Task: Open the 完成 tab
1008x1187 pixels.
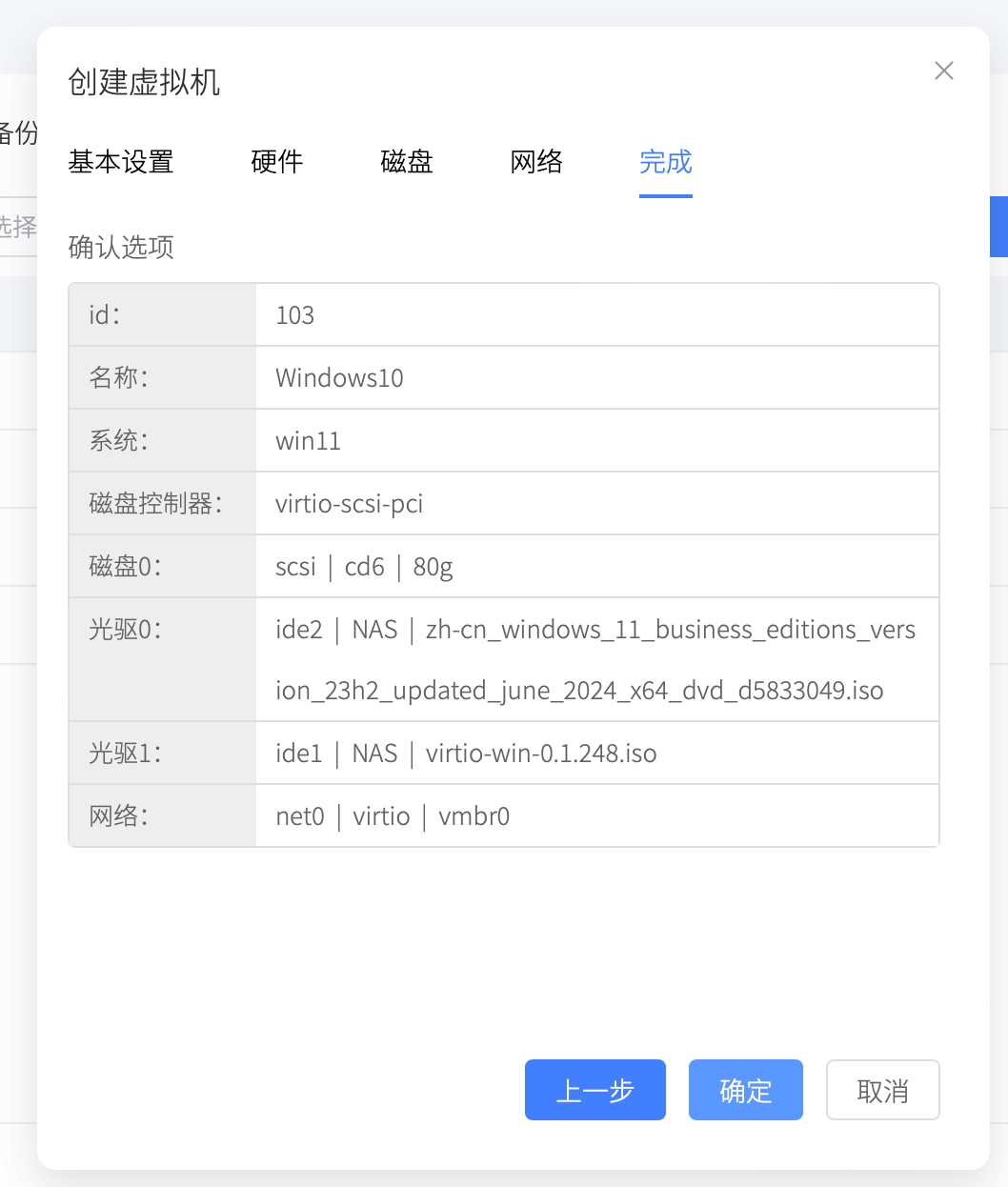Action: point(665,163)
